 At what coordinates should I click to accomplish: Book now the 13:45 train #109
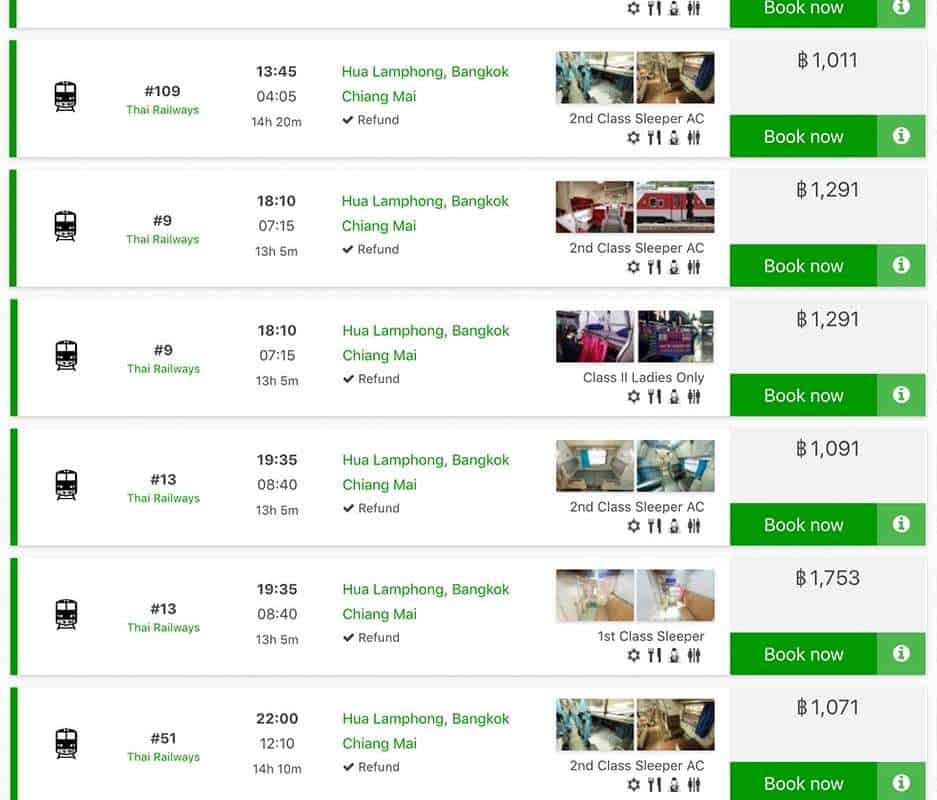[803, 137]
